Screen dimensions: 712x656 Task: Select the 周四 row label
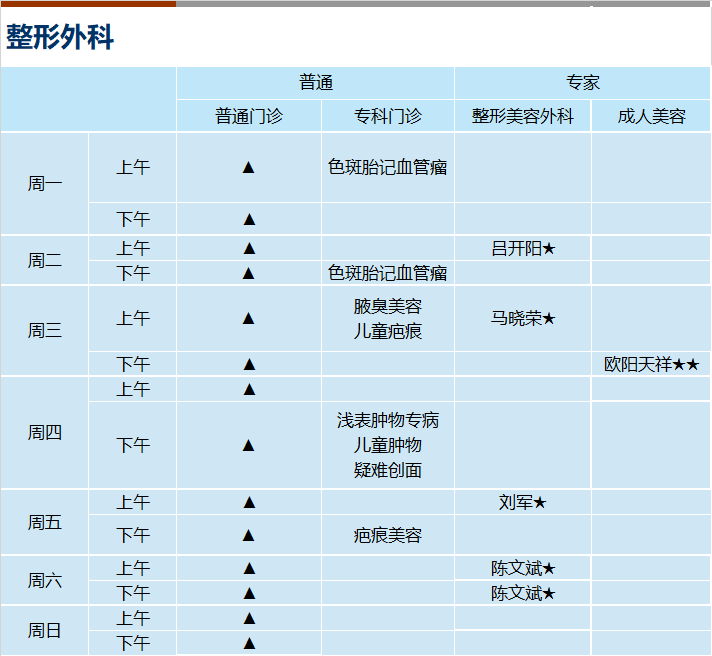(44, 433)
